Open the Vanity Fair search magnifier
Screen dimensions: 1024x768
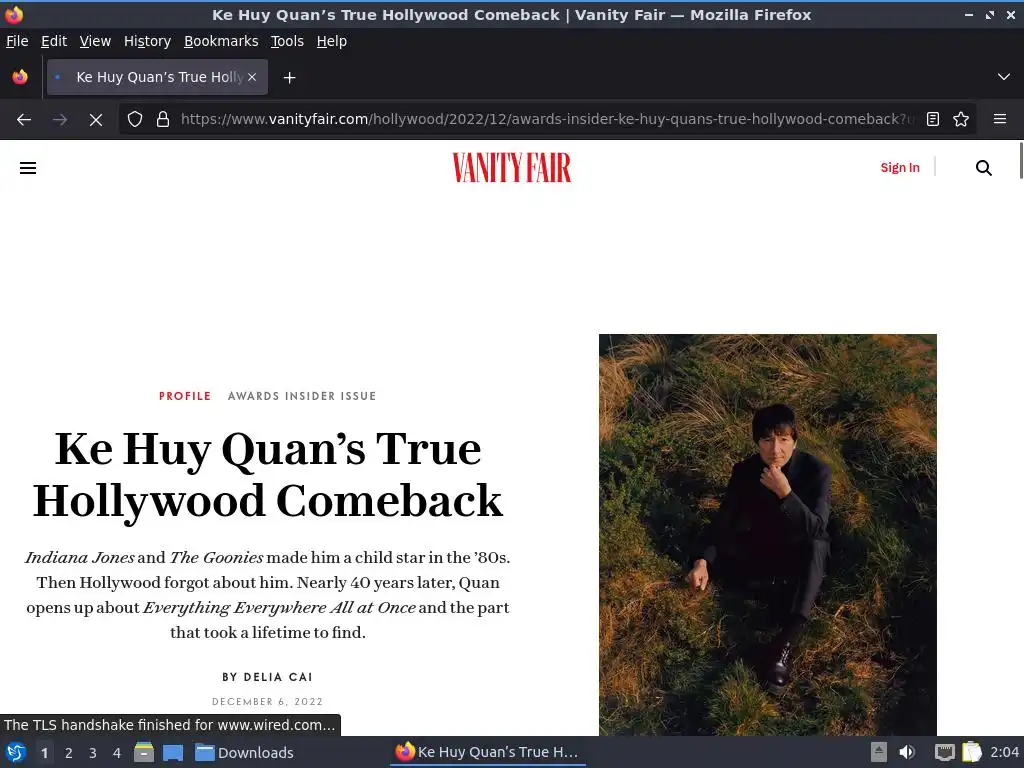[x=984, y=168]
